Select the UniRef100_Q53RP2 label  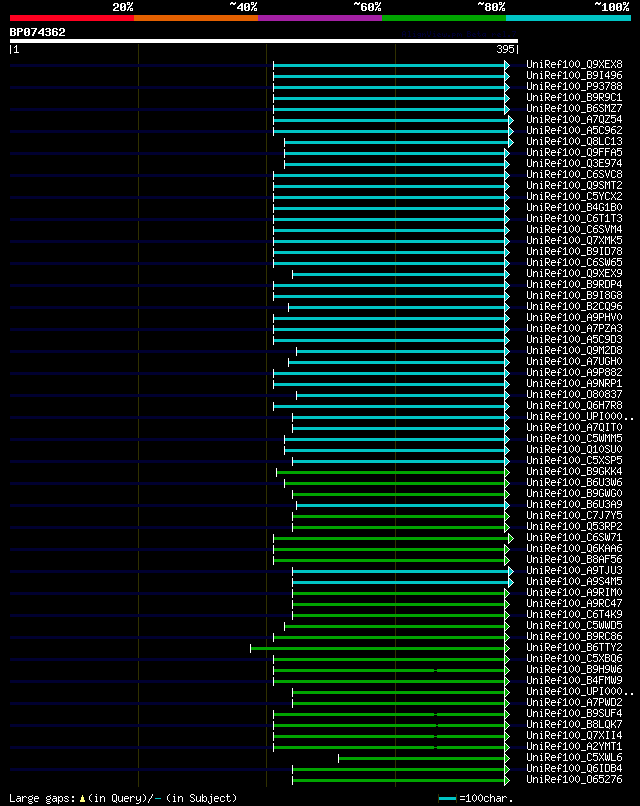(574, 527)
